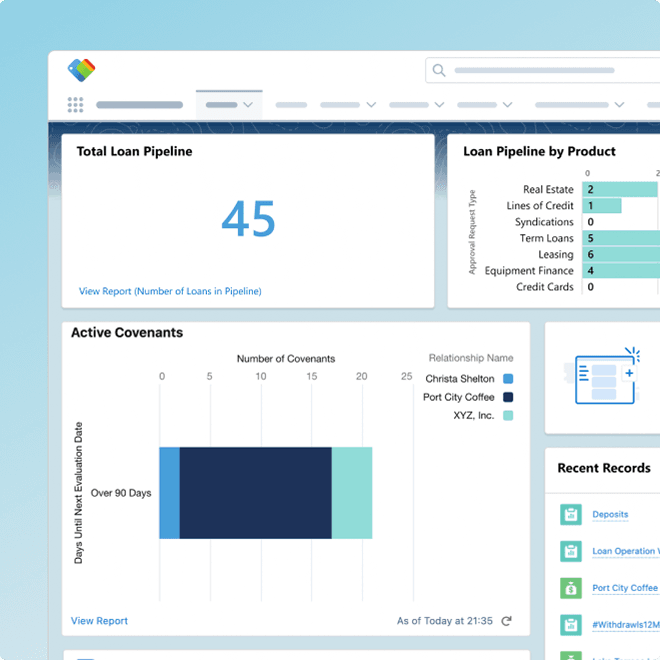Click the #Withdrawls12M record icon
Viewport: 660px width, 660px height.
point(570,625)
